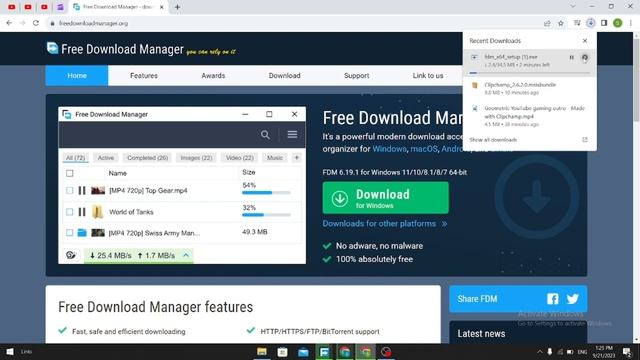Open the Download nav tab
This screenshot has width=640, height=360.
(284, 76)
